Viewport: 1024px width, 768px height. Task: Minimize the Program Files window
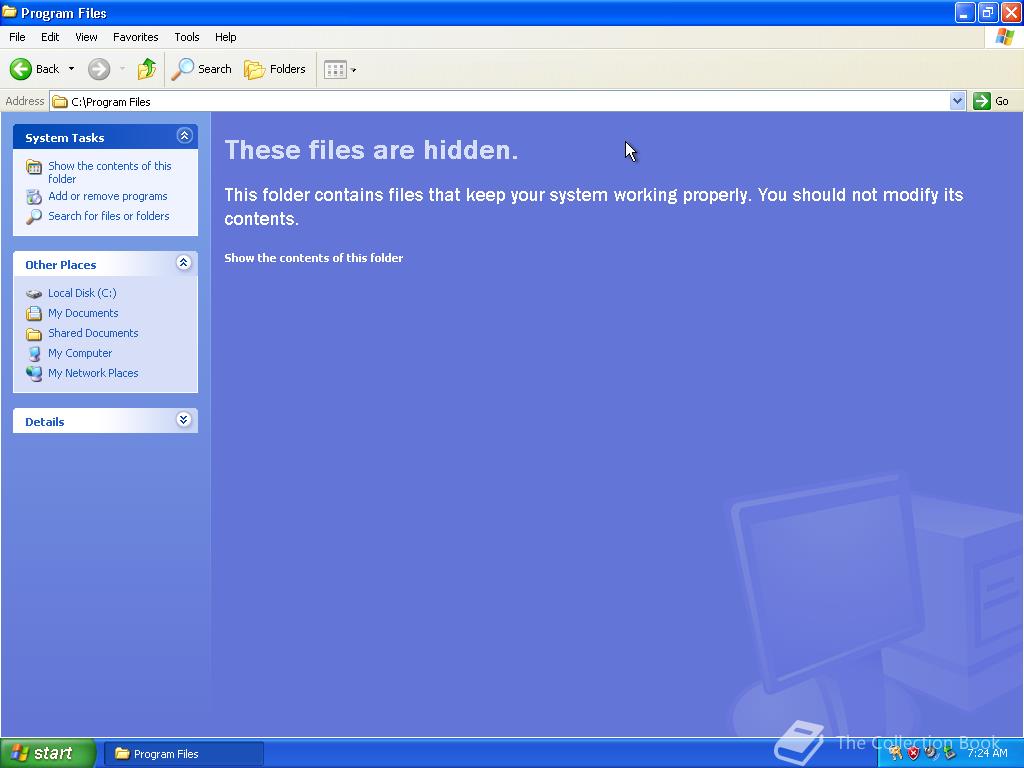(x=965, y=12)
